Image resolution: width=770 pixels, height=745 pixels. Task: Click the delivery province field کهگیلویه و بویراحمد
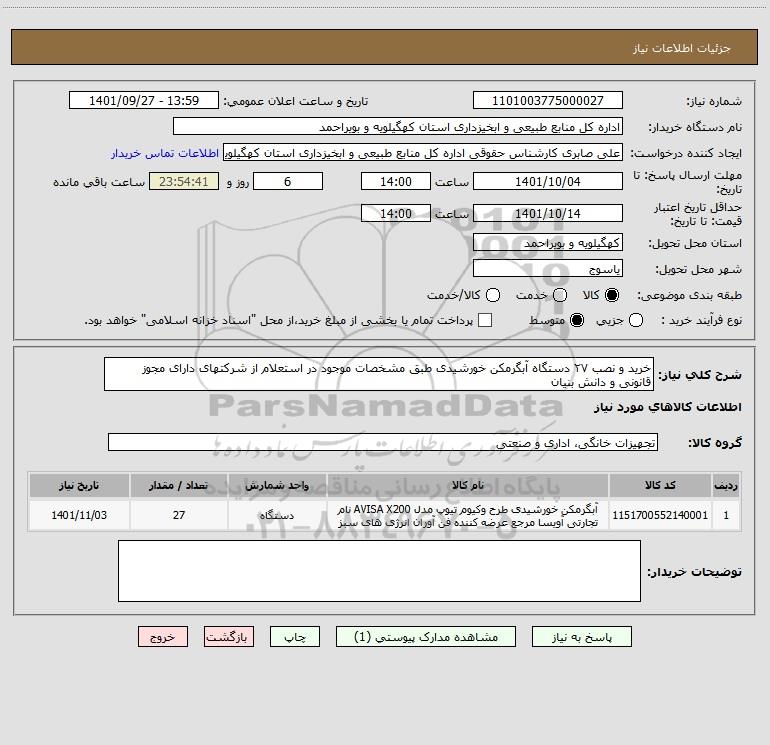(548, 243)
